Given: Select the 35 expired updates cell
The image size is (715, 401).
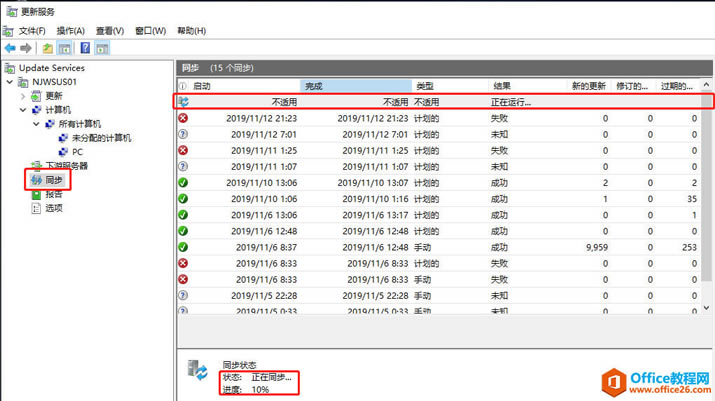Looking at the screenshot, I should click(x=692, y=199).
